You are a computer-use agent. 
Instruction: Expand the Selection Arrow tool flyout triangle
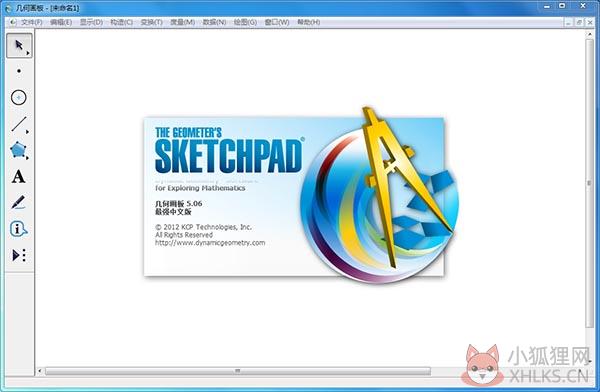pos(28,53)
